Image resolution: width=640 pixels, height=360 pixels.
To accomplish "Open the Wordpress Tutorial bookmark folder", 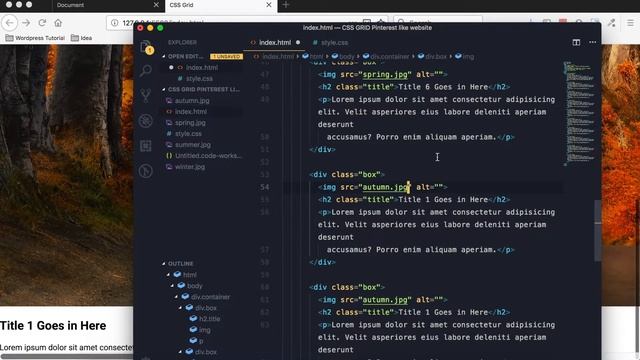I will tap(35, 38).
